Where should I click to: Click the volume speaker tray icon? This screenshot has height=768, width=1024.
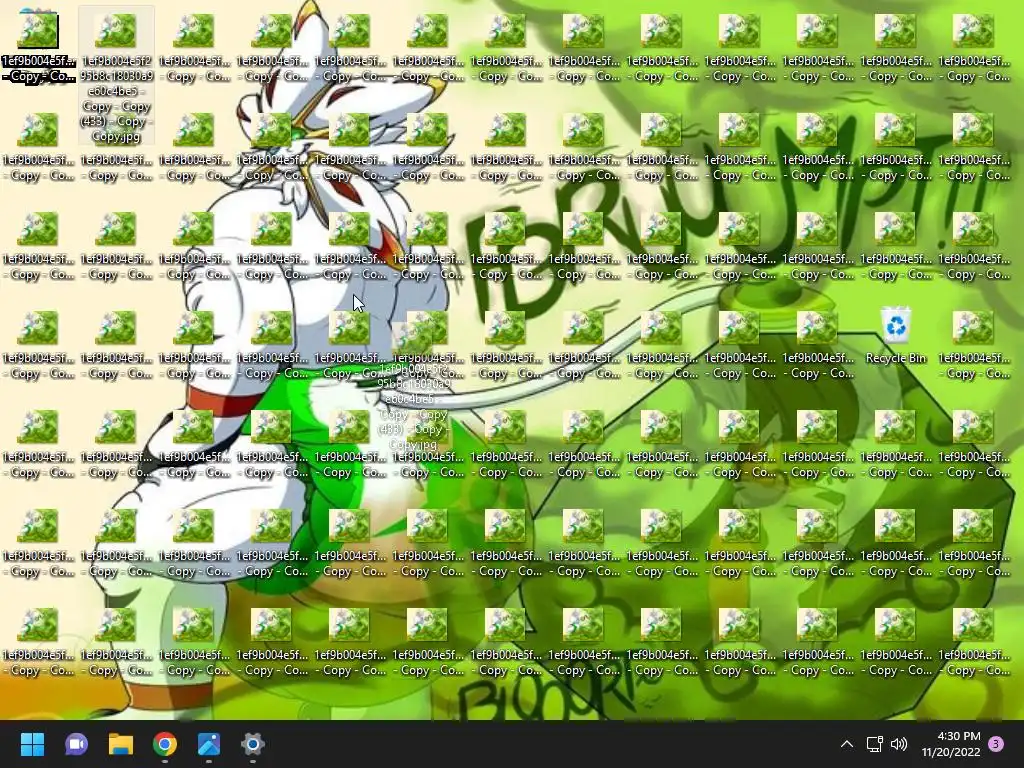[x=899, y=744]
